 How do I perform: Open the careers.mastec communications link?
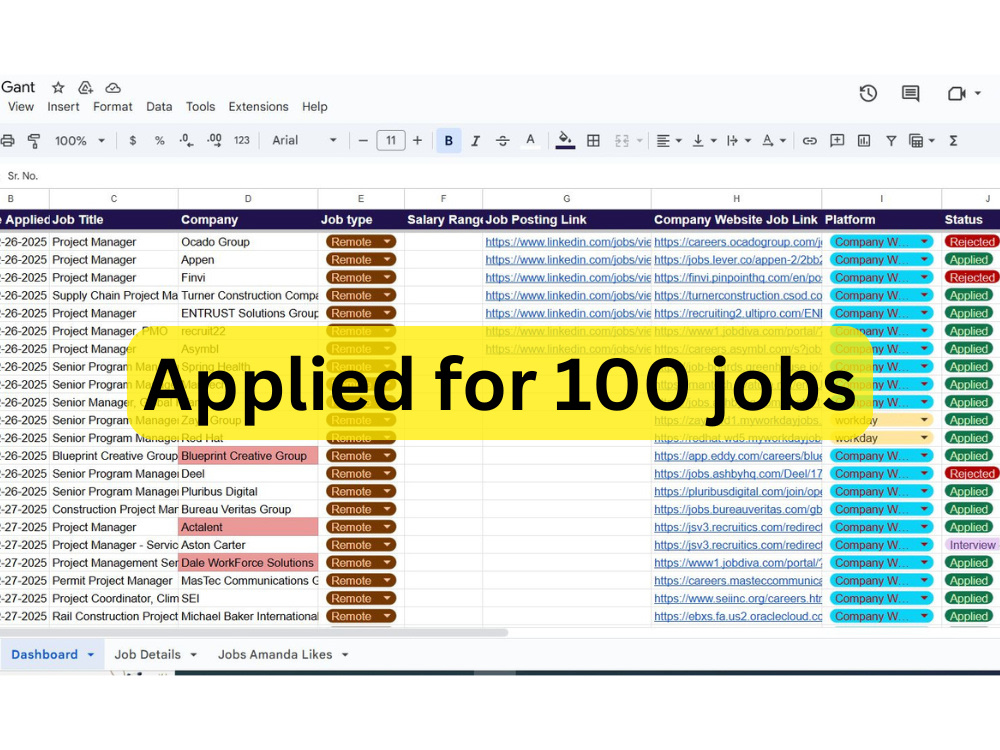[x=738, y=581]
